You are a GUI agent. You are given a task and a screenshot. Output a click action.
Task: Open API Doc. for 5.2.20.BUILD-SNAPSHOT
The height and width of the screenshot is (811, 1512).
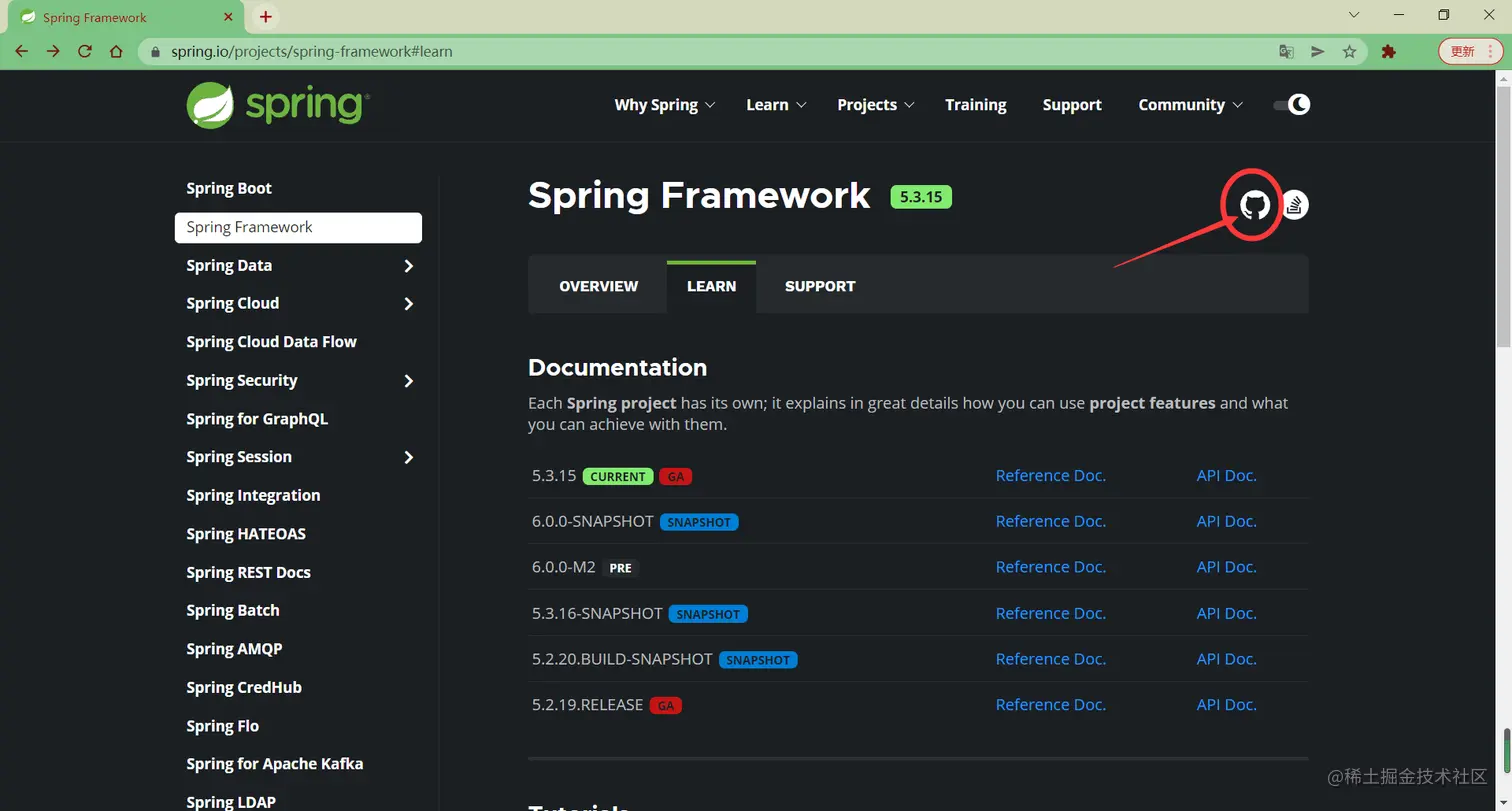point(1227,658)
